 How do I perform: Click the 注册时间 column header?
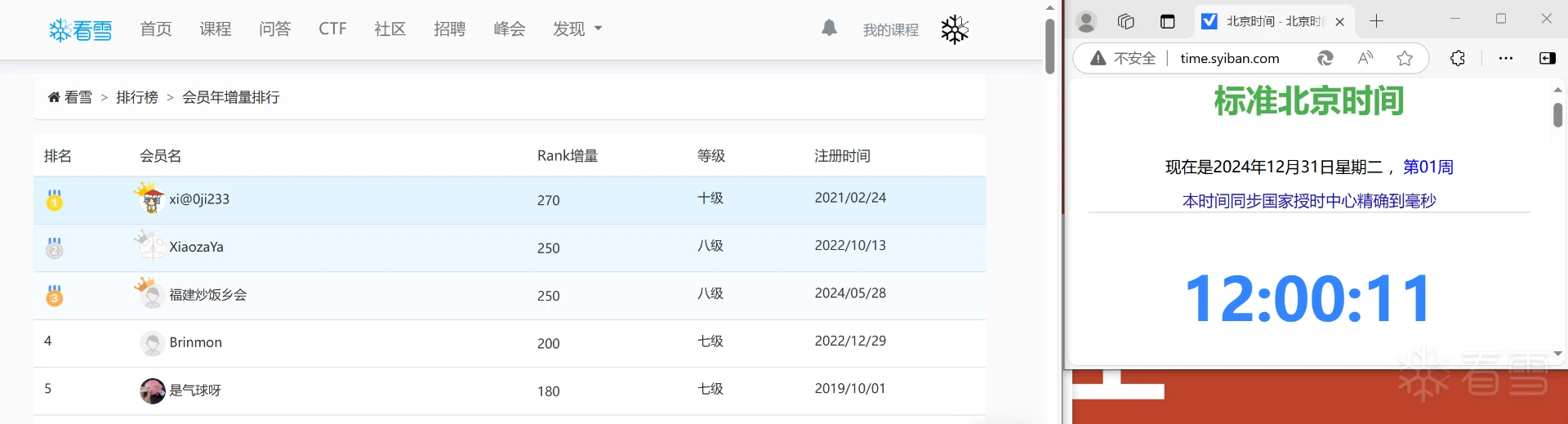point(842,155)
